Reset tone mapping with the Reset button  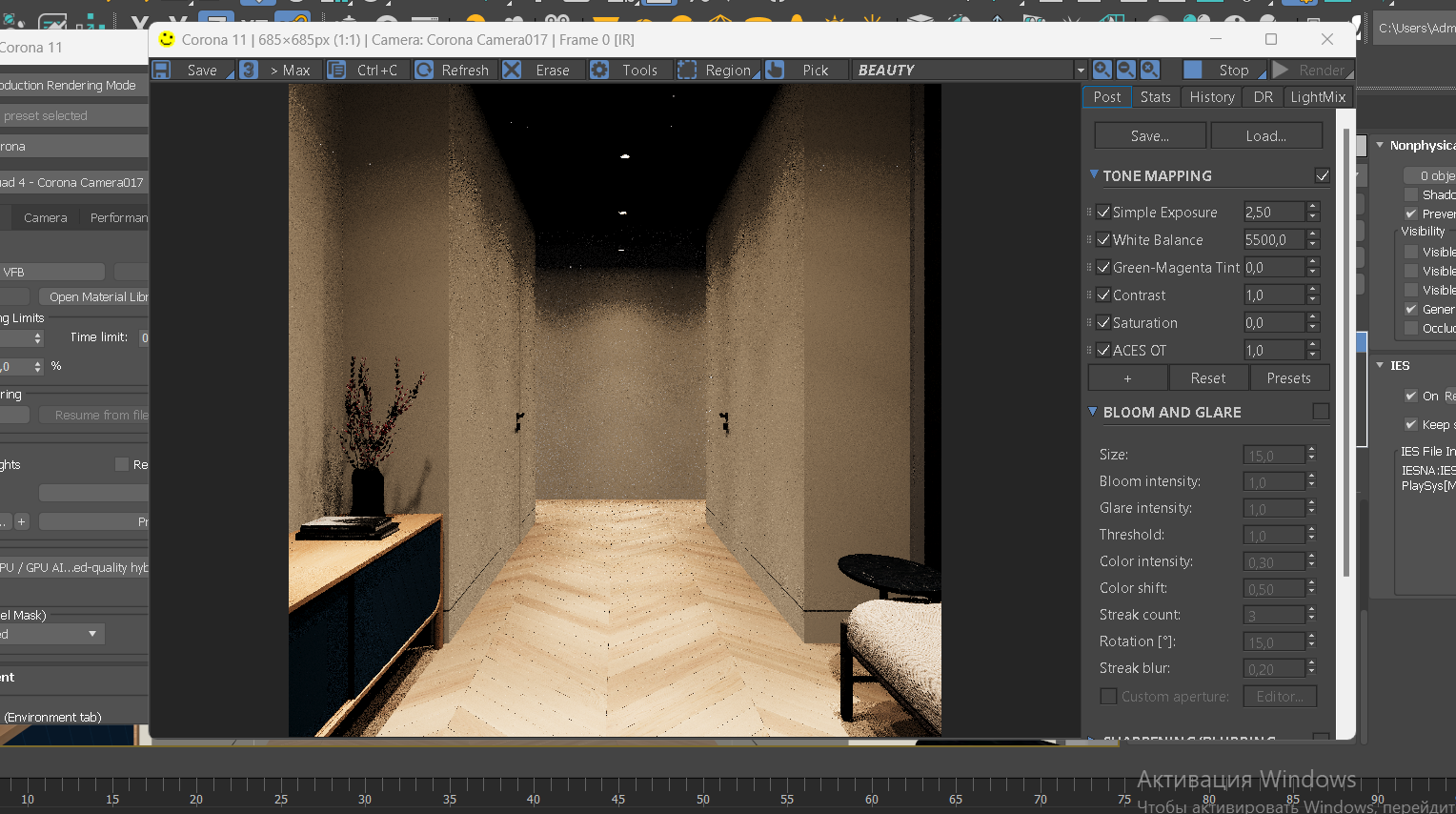[1208, 378]
